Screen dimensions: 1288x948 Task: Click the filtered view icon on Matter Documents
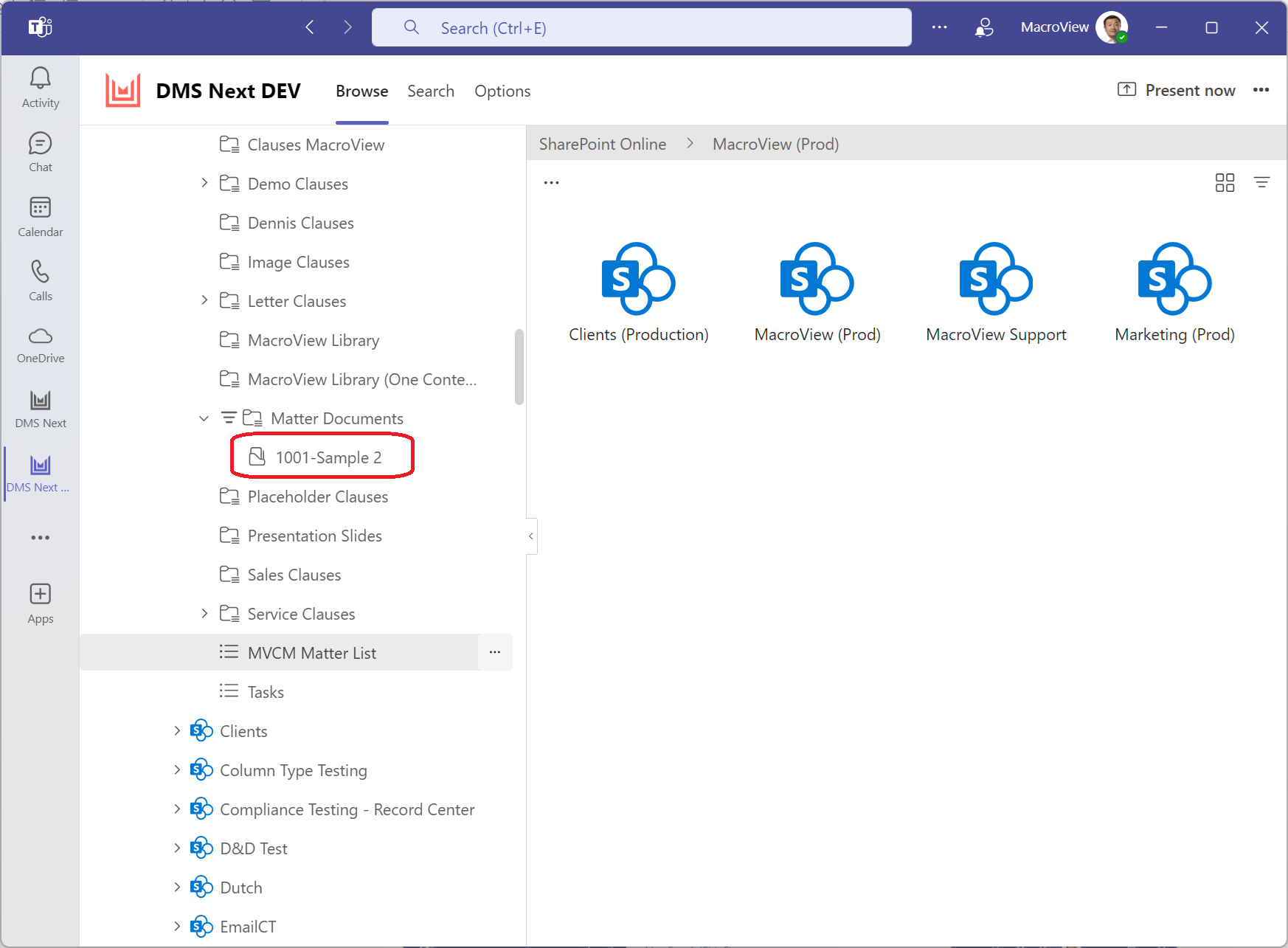click(229, 418)
